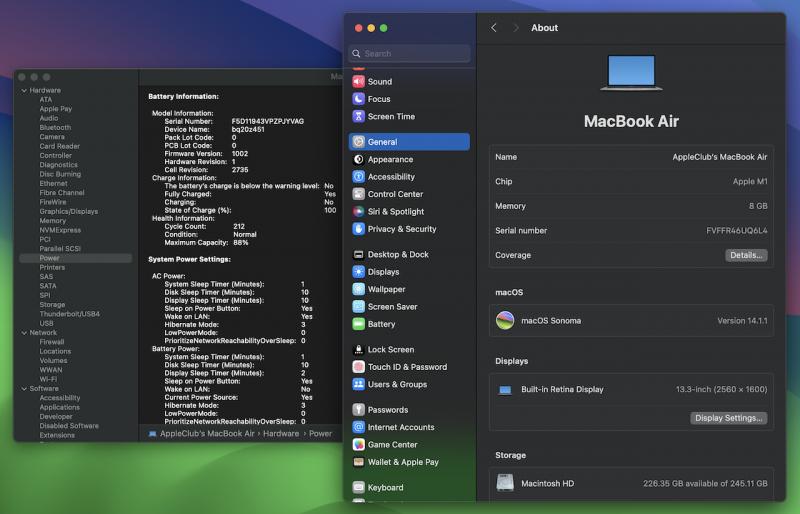The height and width of the screenshot is (514, 800).
Task: Click the Name value AppleClub's MacBook Air
Action: click(x=719, y=157)
